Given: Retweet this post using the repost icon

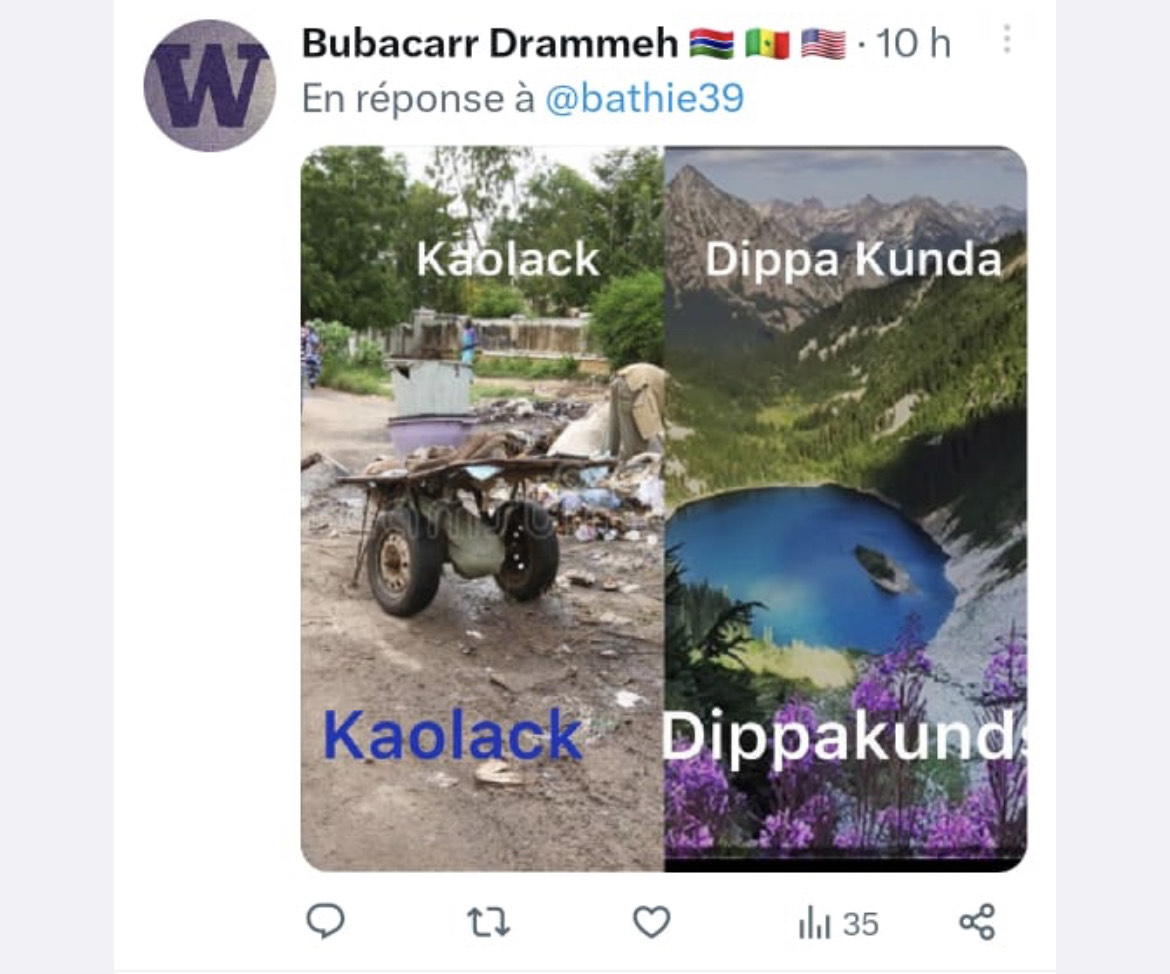Looking at the screenshot, I should click(x=489, y=923).
